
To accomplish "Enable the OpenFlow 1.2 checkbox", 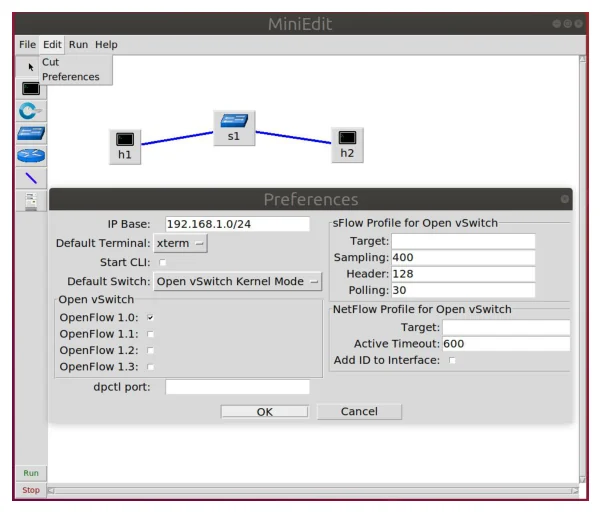I will [x=150, y=350].
